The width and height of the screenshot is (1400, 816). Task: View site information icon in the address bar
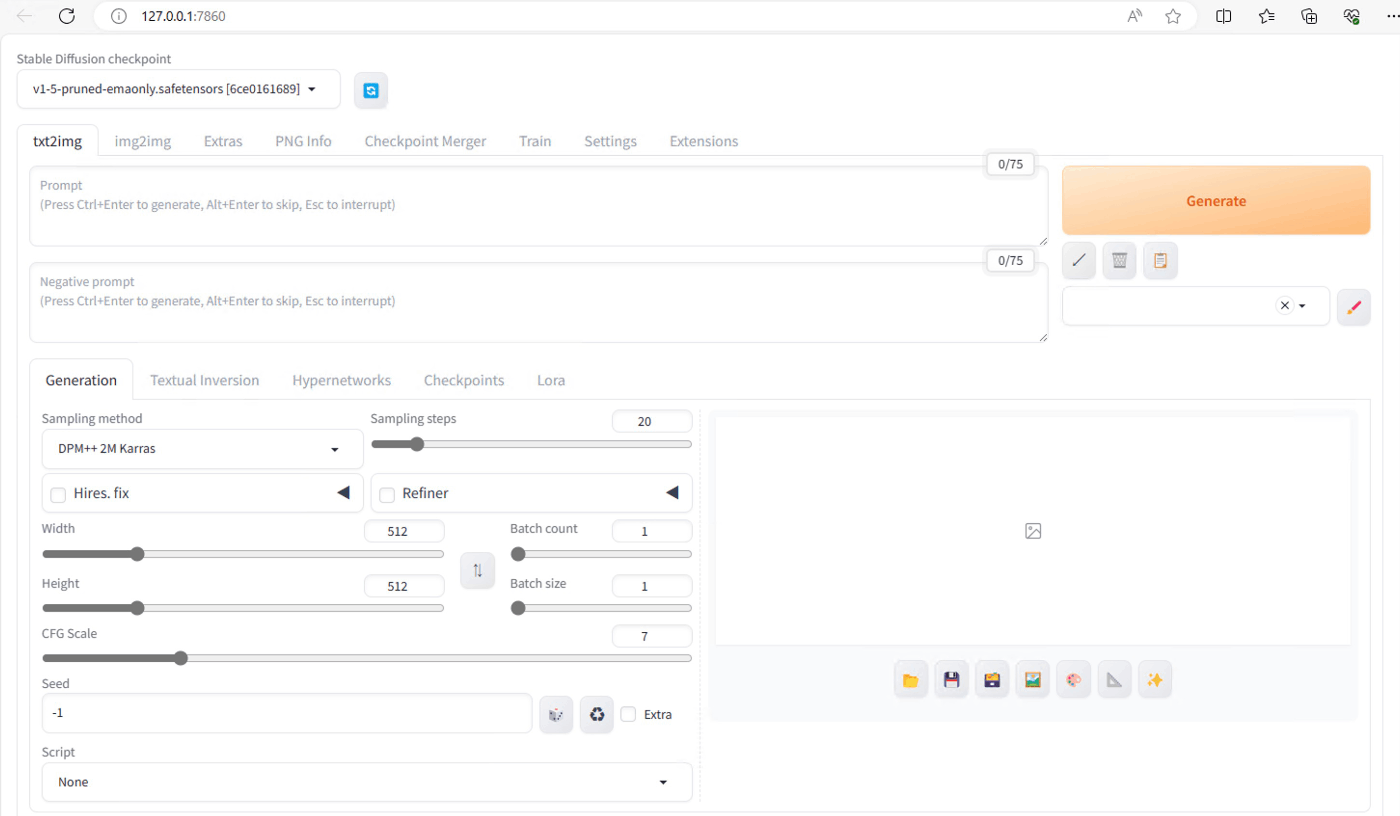tap(119, 16)
